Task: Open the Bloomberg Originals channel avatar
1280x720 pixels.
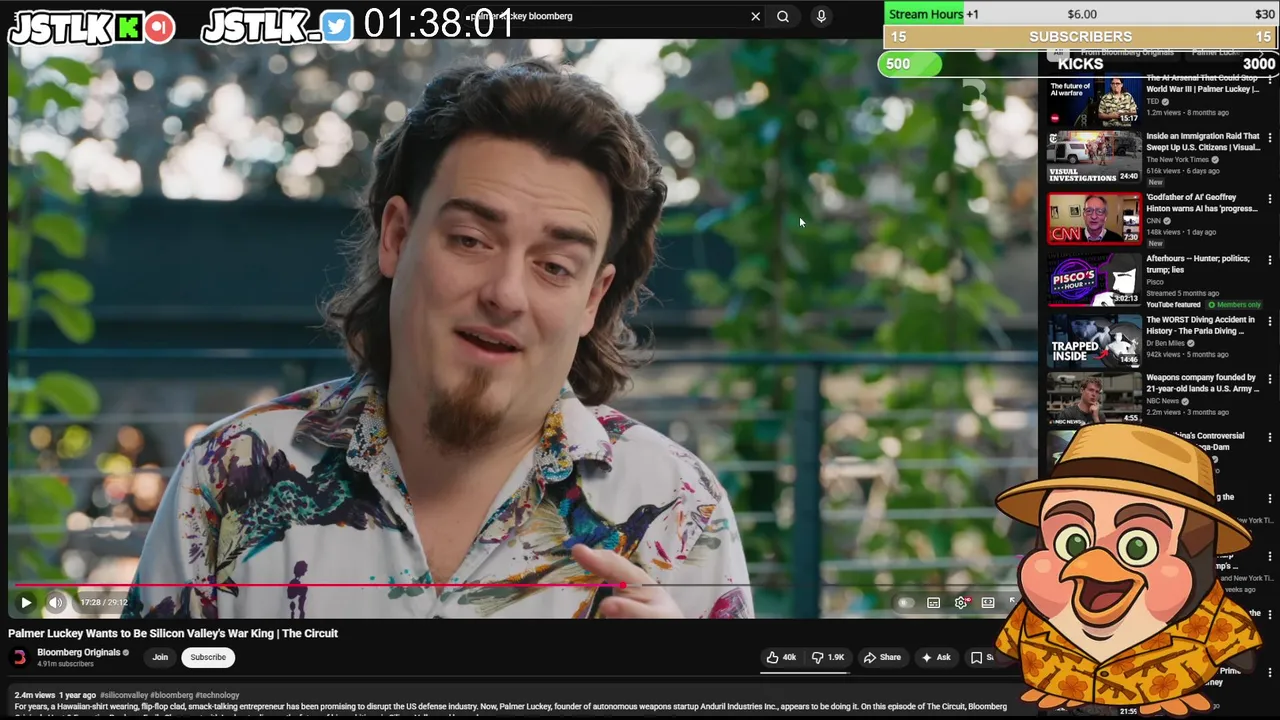Action: click(19, 657)
